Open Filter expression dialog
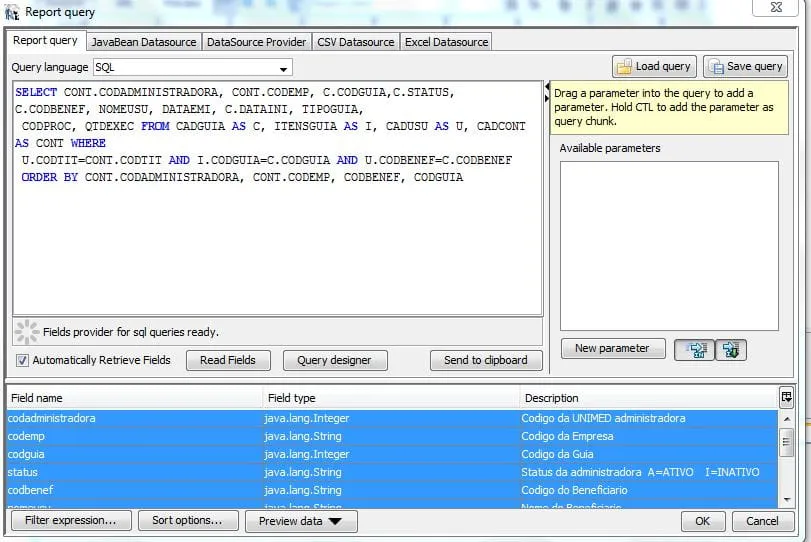This screenshot has width=811, height=542. [71, 520]
